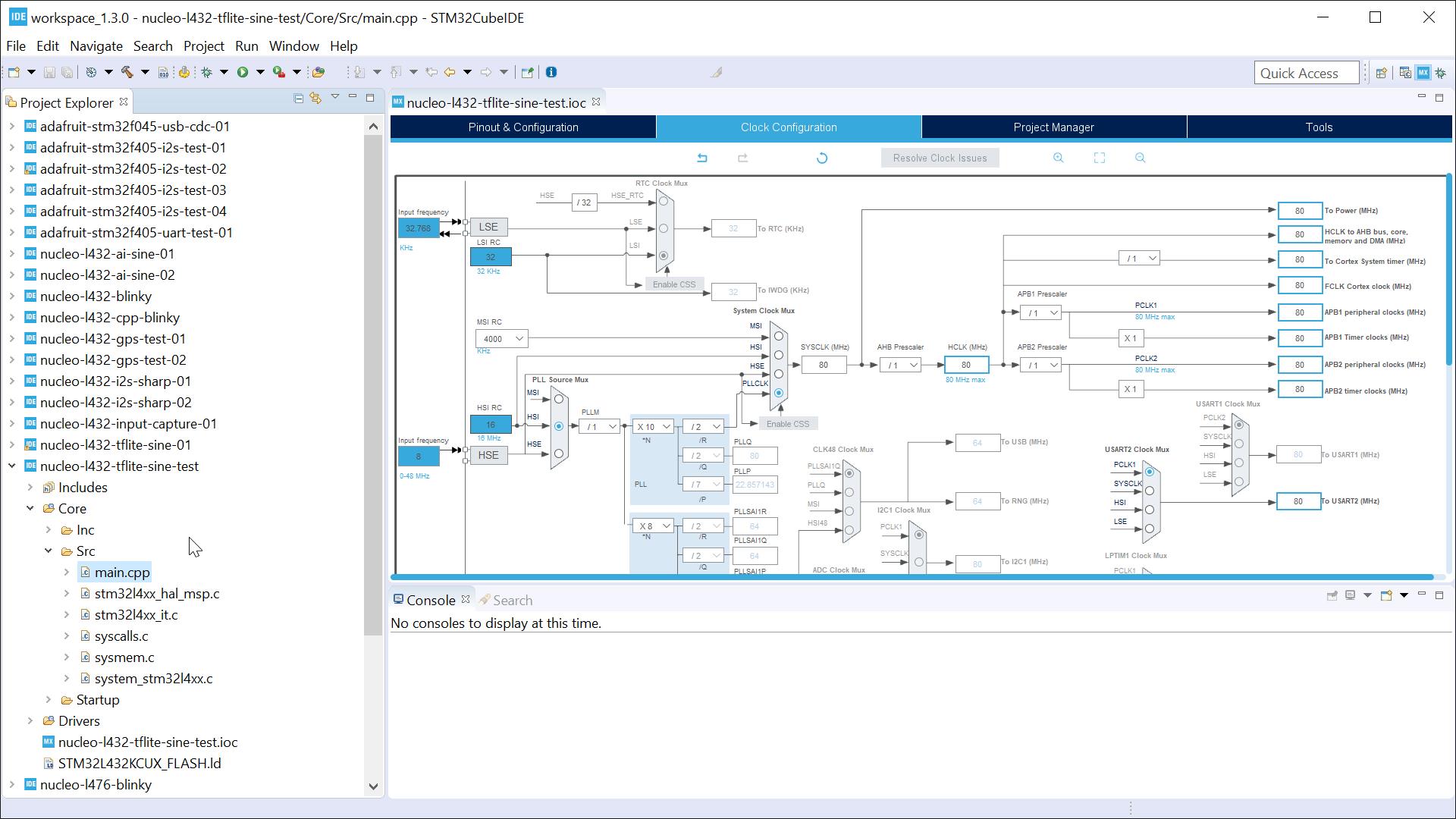Click the Quick Access search box

[1307, 73]
